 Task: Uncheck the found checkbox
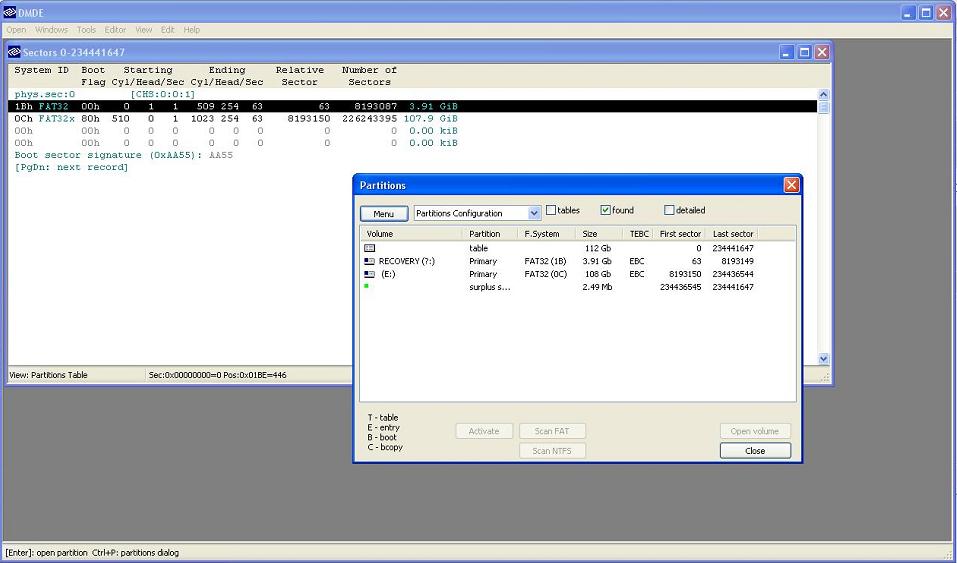pyautogui.click(x=605, y=210)
